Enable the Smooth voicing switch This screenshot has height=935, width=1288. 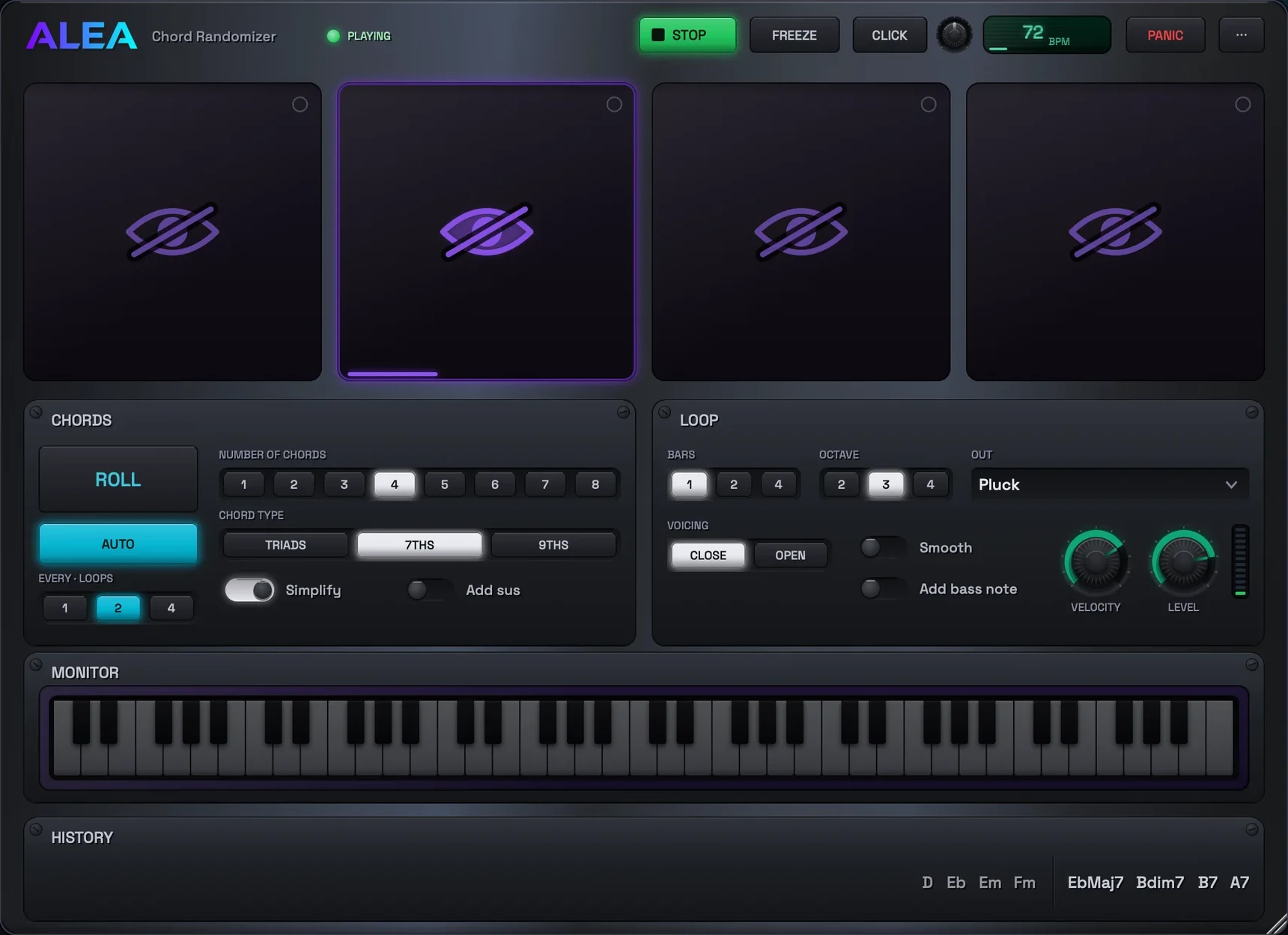click(x=883, y=547)
